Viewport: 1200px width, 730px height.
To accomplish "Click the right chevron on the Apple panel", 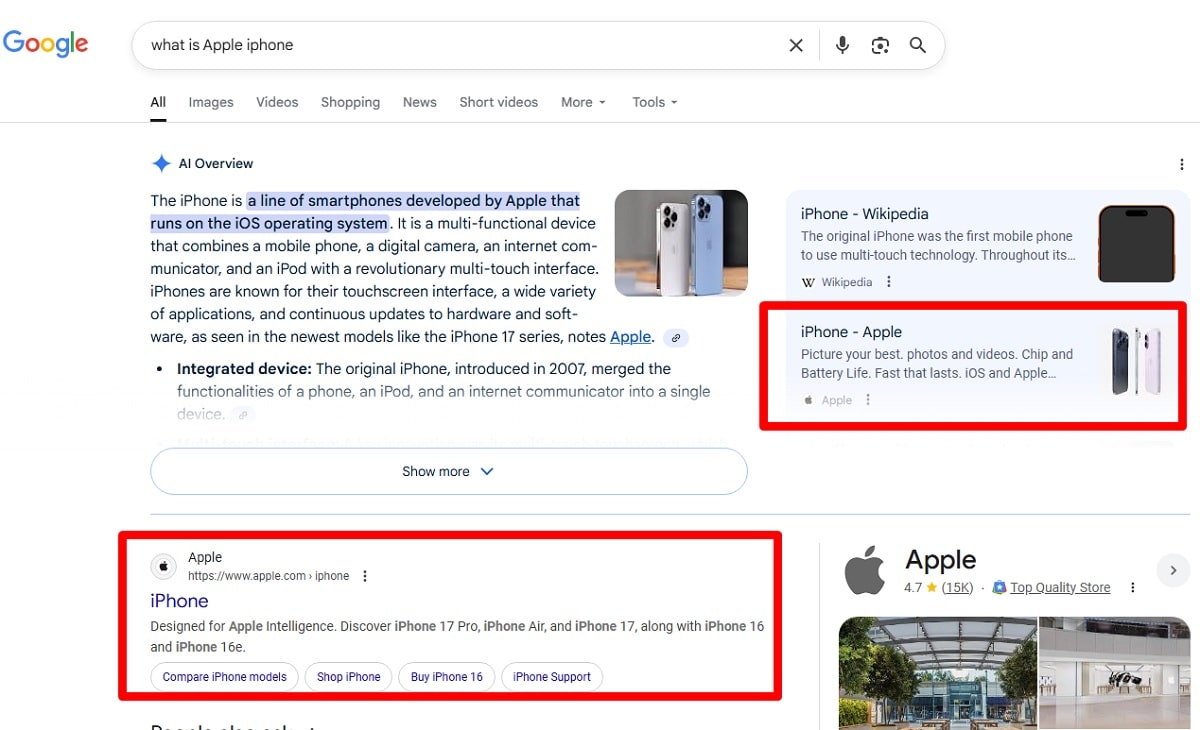I will point(1173,570).
